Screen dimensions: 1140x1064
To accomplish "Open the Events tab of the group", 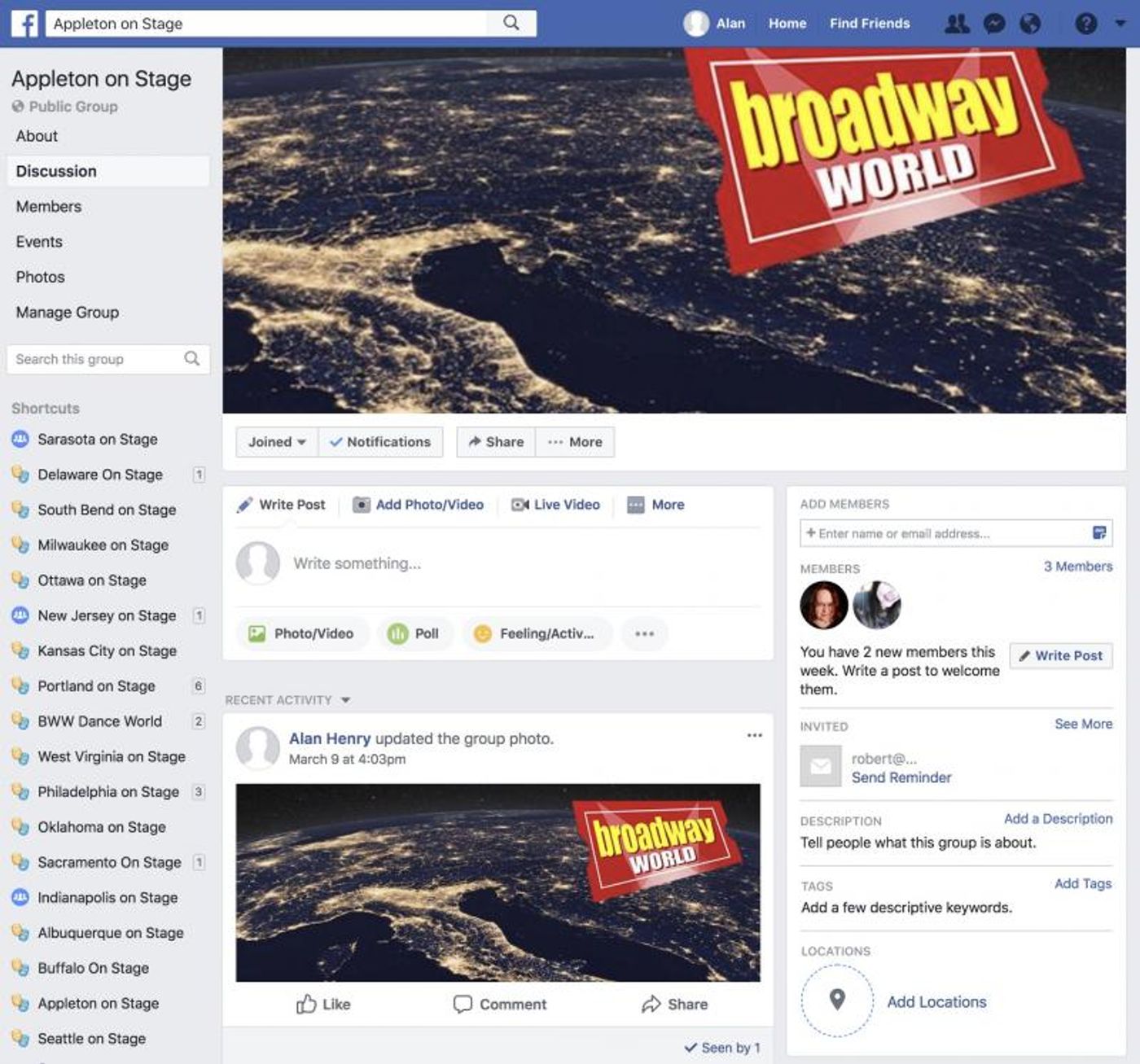I will pos(38,242).
